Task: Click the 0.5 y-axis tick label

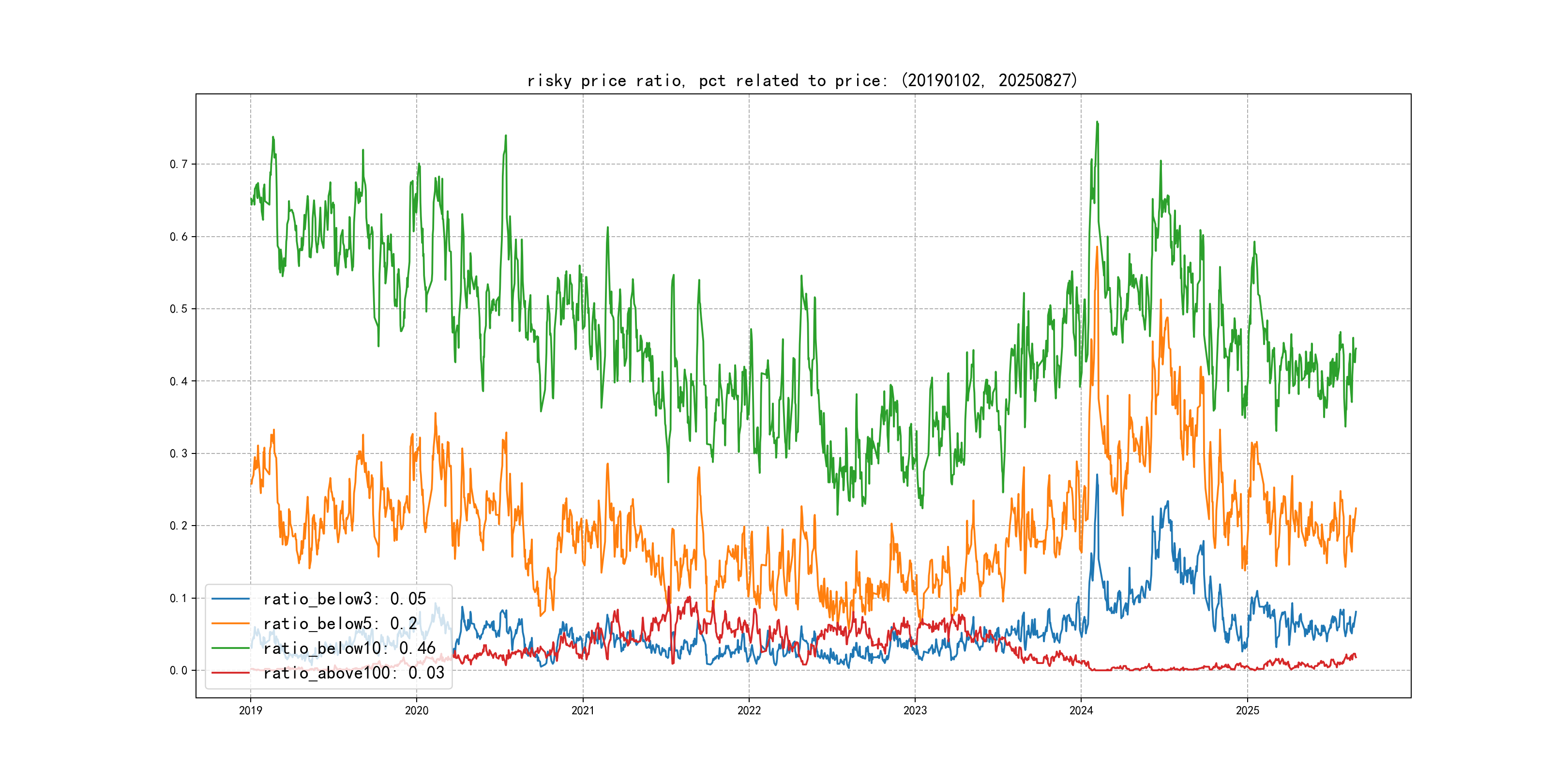Action: [179, 309]
